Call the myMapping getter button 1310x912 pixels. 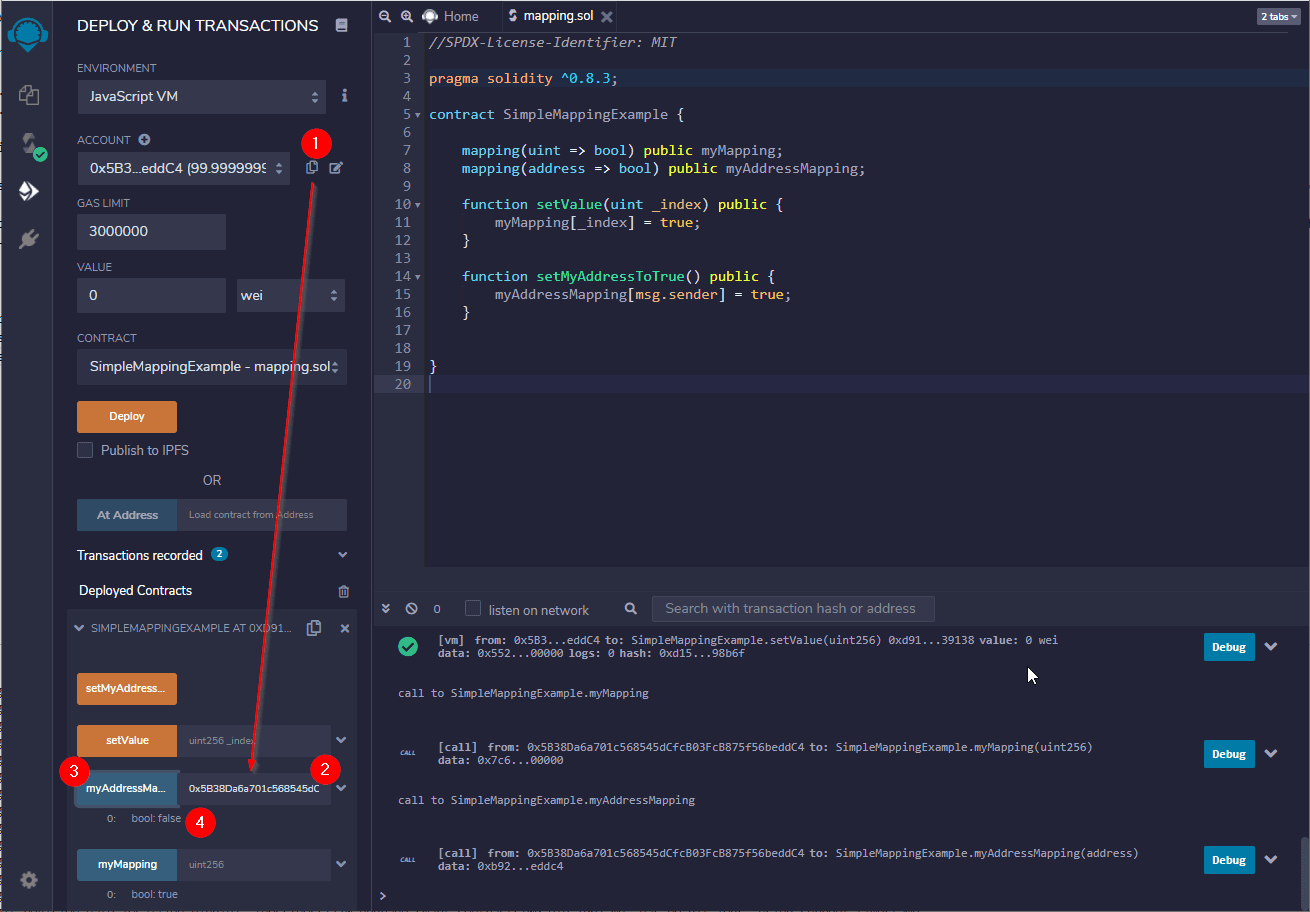coord(127,864)
